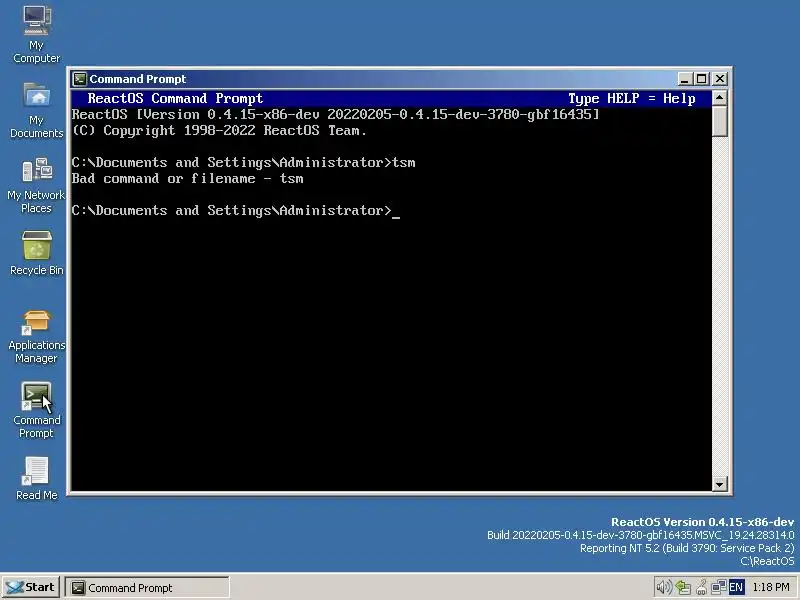Image resolution: width=800 pixels, height=600 pixels.
Task: Select the My Computer desktop icon
Action: (36, 35)
